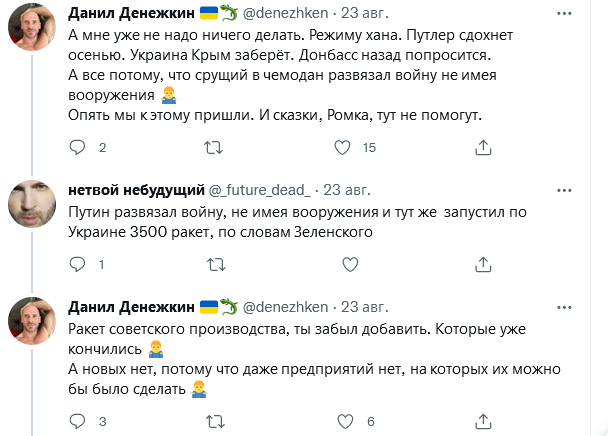Screen dimensions: 608x436
Task: Share the нетвой небудущий tweet
Action: (x=483, y=264)
